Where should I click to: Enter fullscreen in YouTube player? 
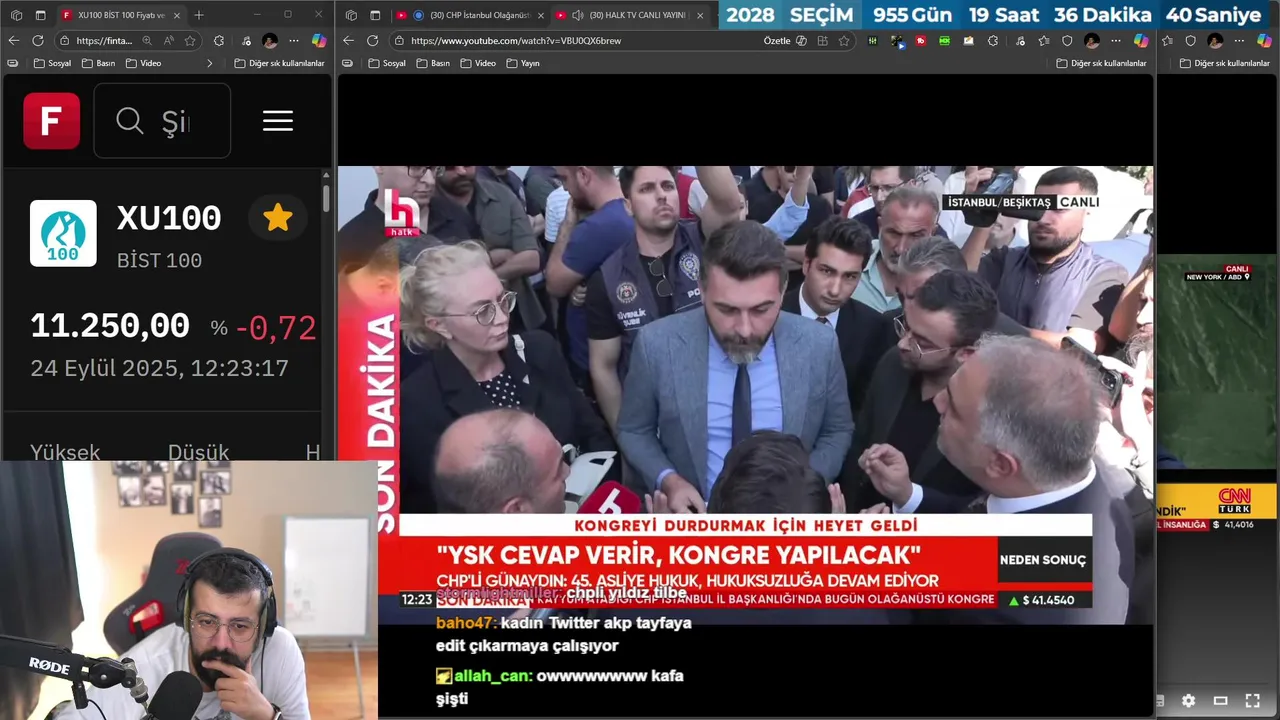coord(1252,701)
